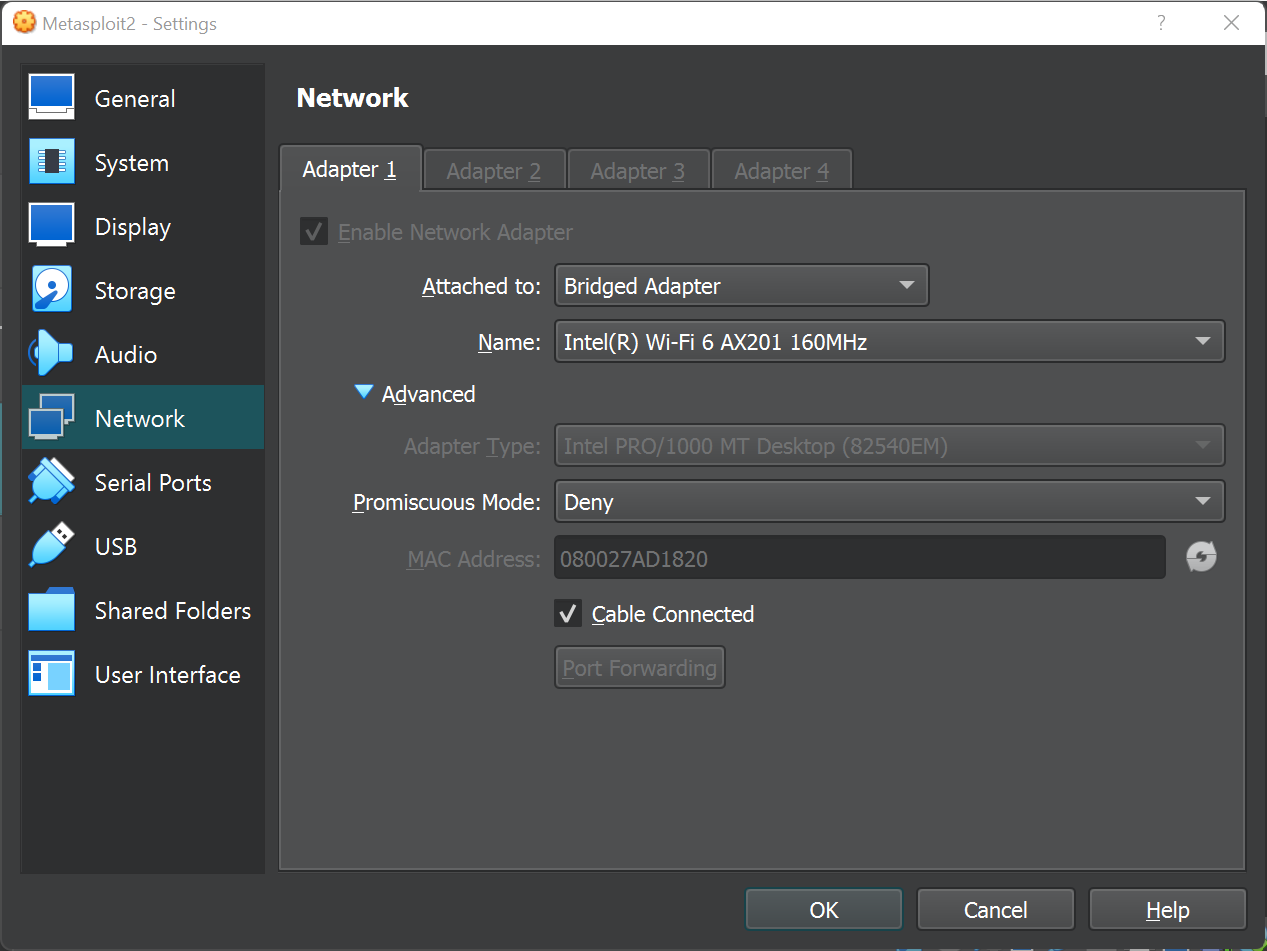Open the Audio settings page

pos(124,354)
